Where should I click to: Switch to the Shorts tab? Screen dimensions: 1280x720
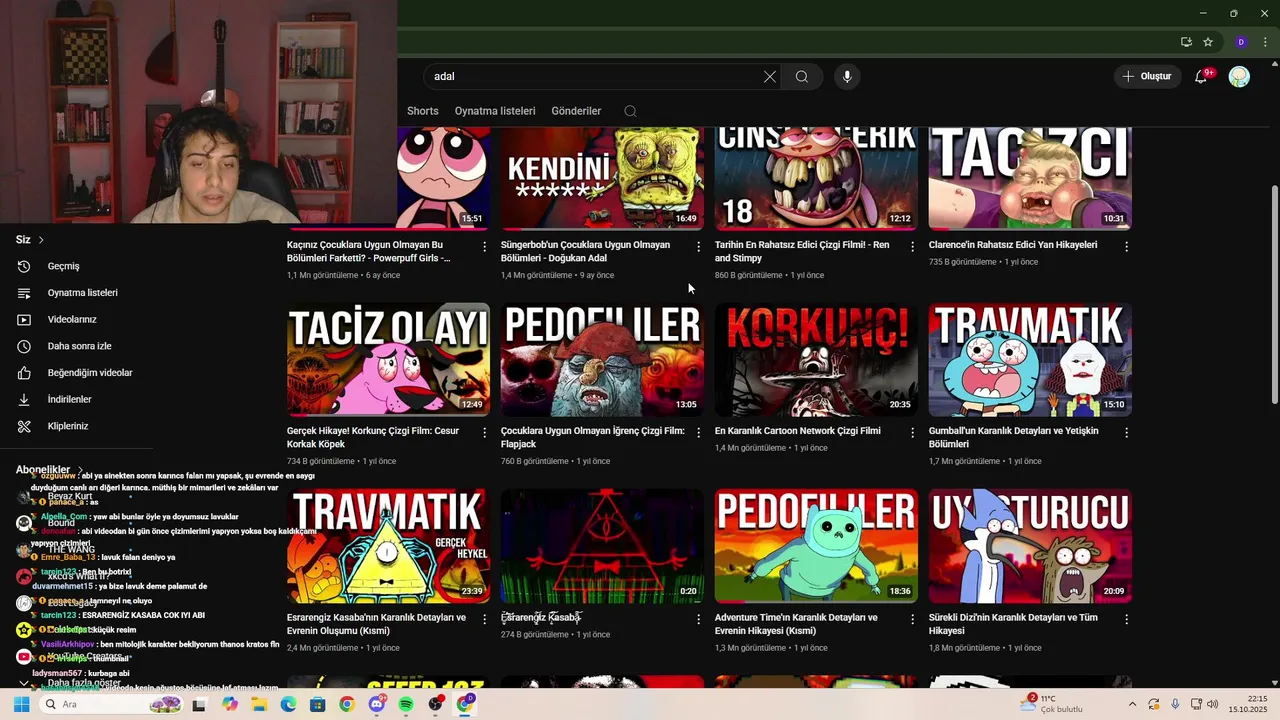point(422,111)
